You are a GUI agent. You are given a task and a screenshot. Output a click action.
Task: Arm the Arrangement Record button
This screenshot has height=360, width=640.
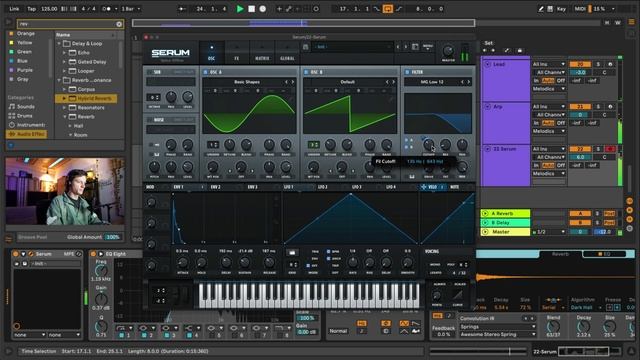click(x=262, y=9)
